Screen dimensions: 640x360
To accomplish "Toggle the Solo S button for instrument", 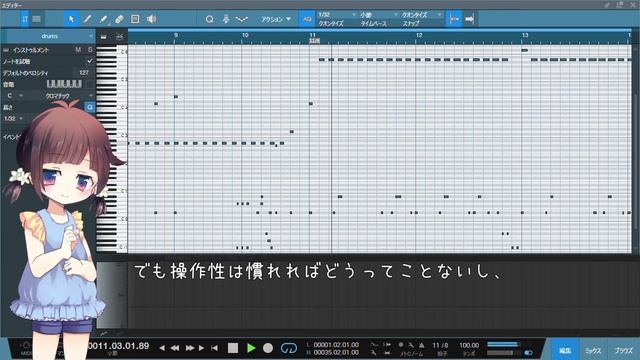I will click(x=90, y=50).
